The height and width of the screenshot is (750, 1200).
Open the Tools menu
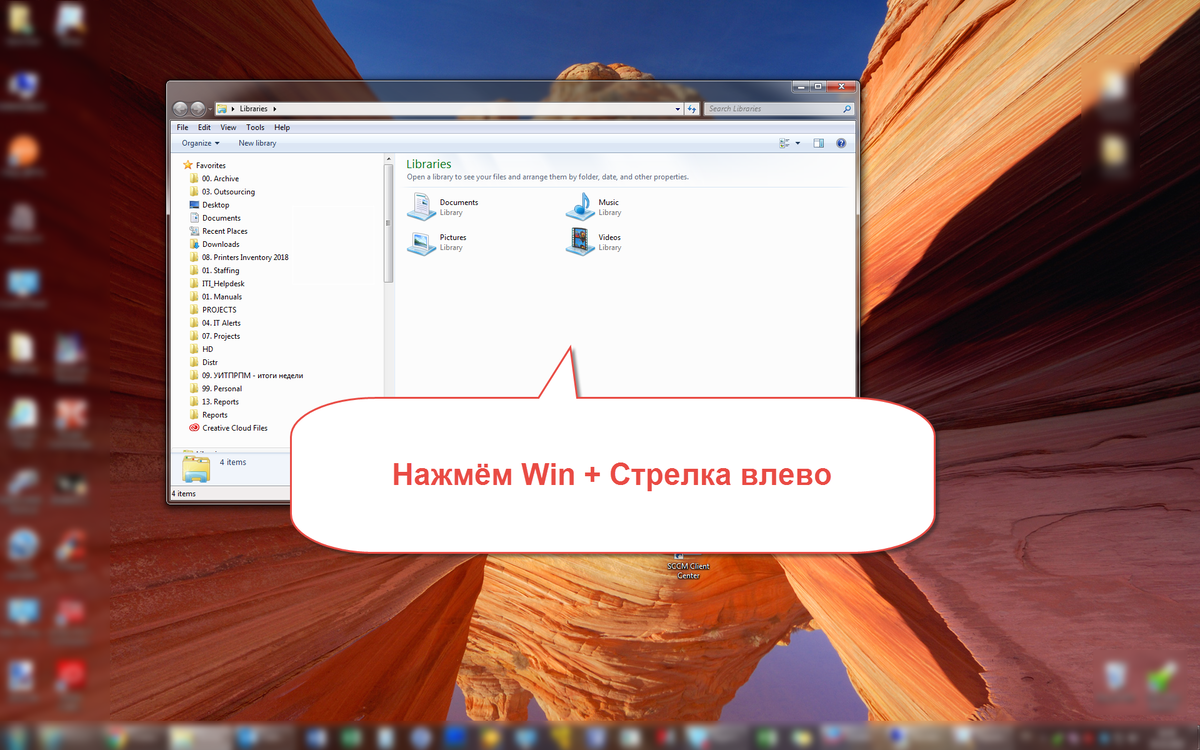255,127
